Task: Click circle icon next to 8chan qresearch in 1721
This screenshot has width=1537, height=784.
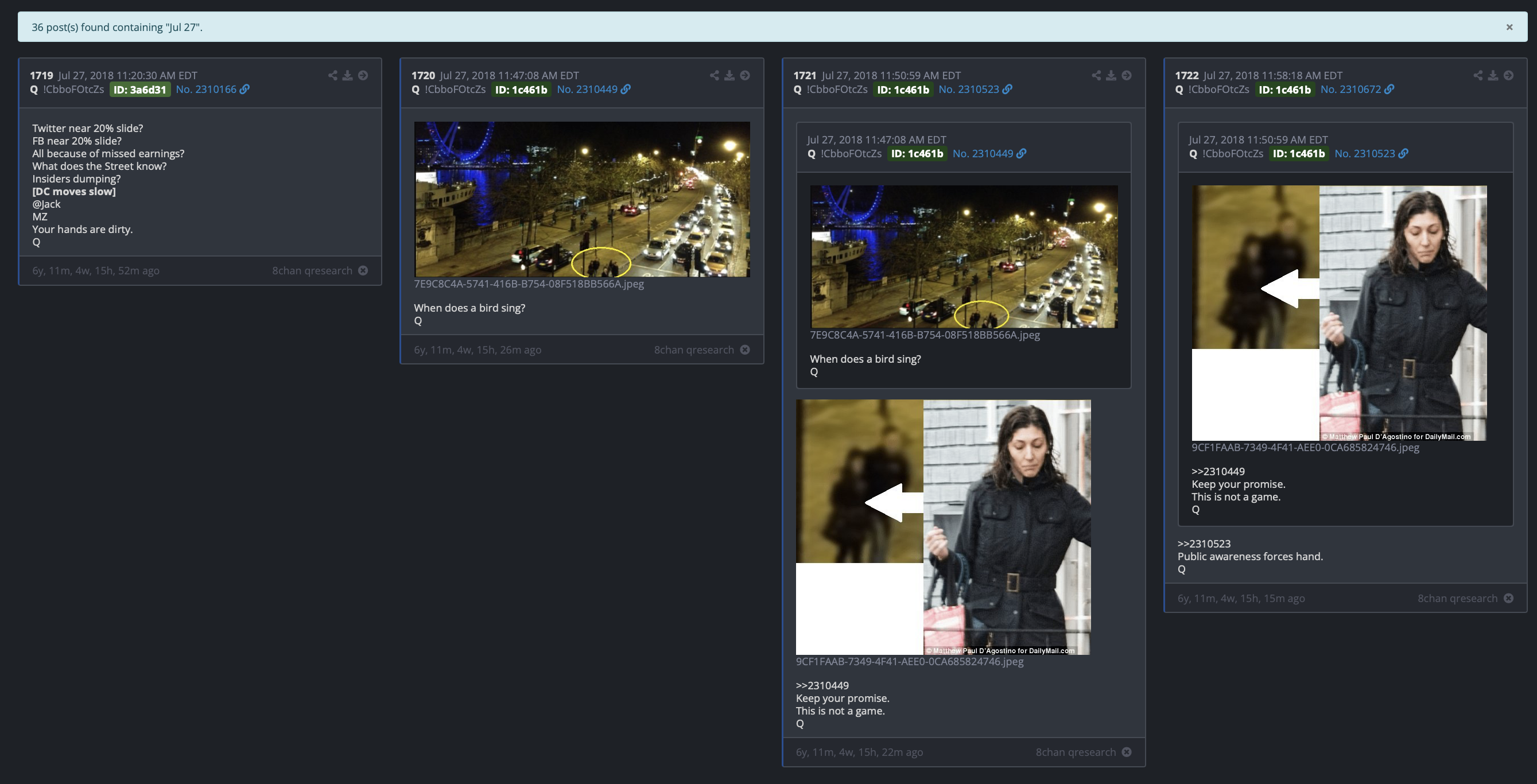Action: click(1127, 752)
